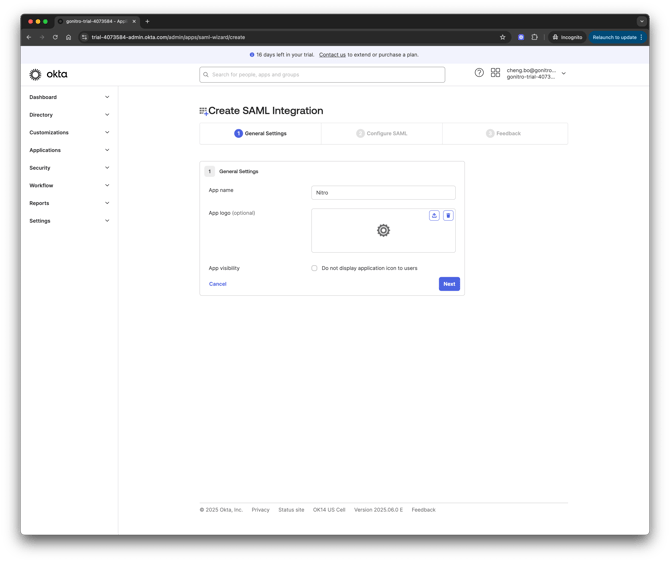Click the Incognito indicator
670x562 pixels.
pos(567,37)
